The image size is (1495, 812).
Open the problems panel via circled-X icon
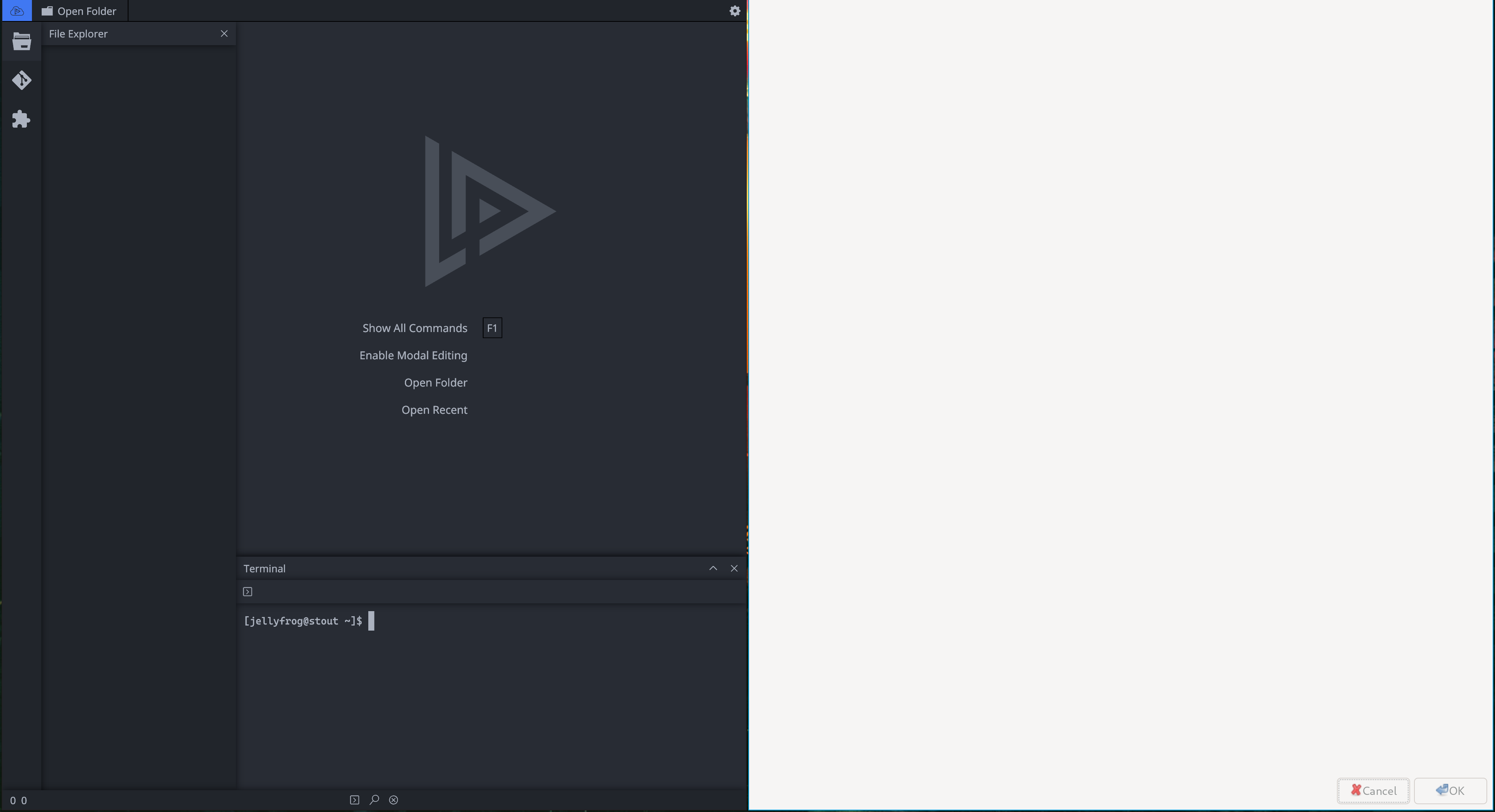coord(394,799)
